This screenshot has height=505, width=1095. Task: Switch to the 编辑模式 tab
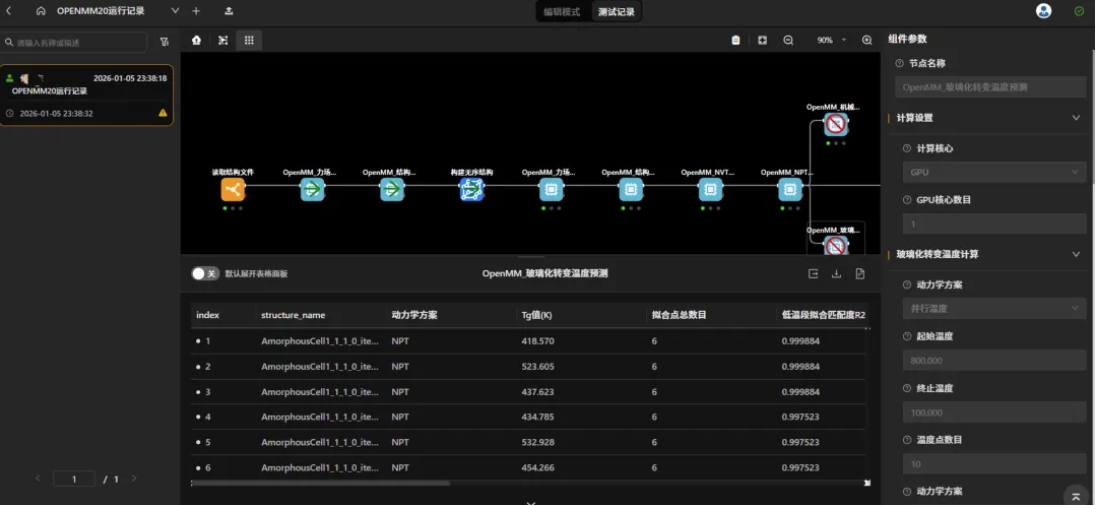(x=562, y=12)
